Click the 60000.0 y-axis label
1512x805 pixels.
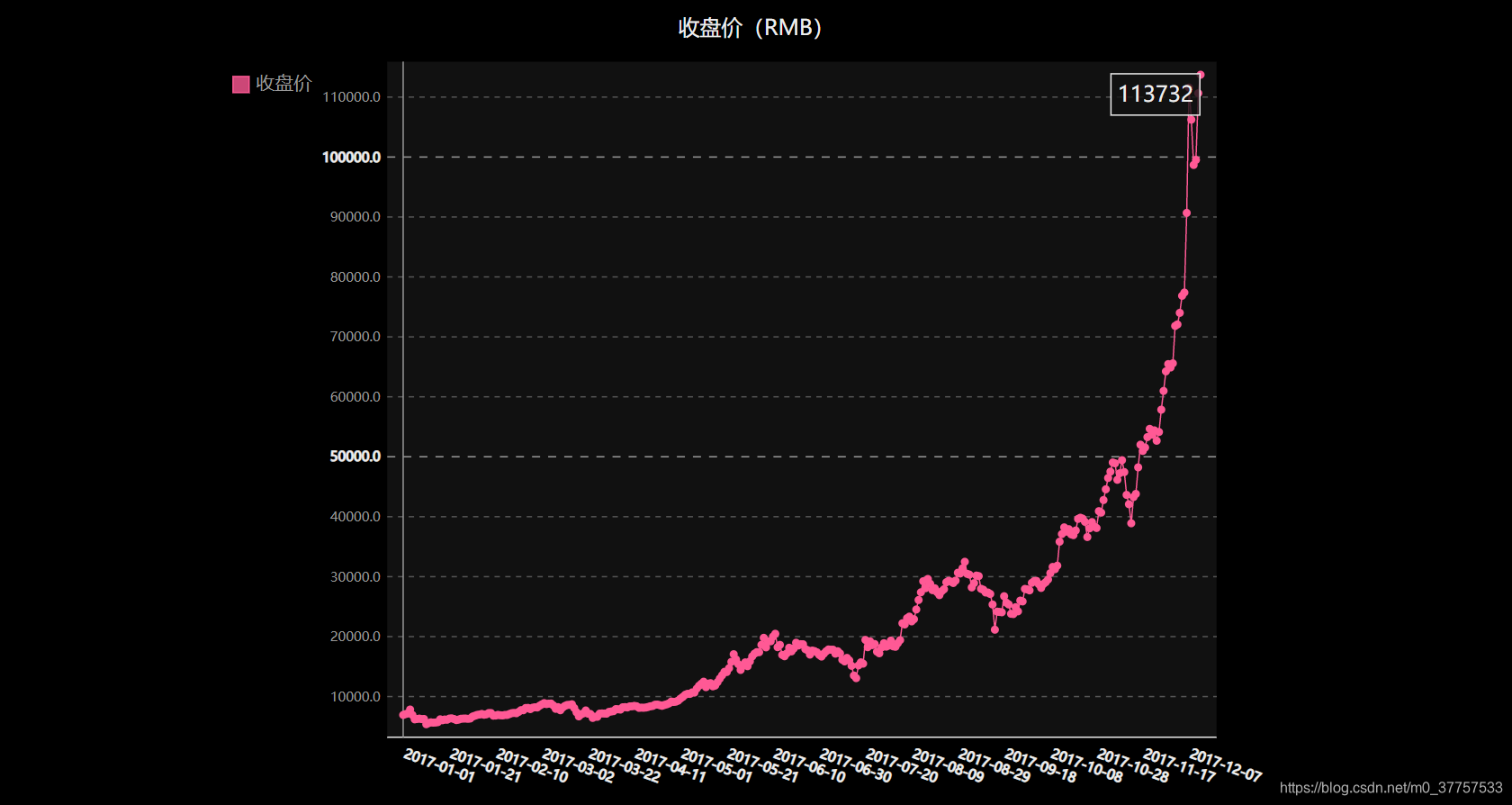(355, 397)
